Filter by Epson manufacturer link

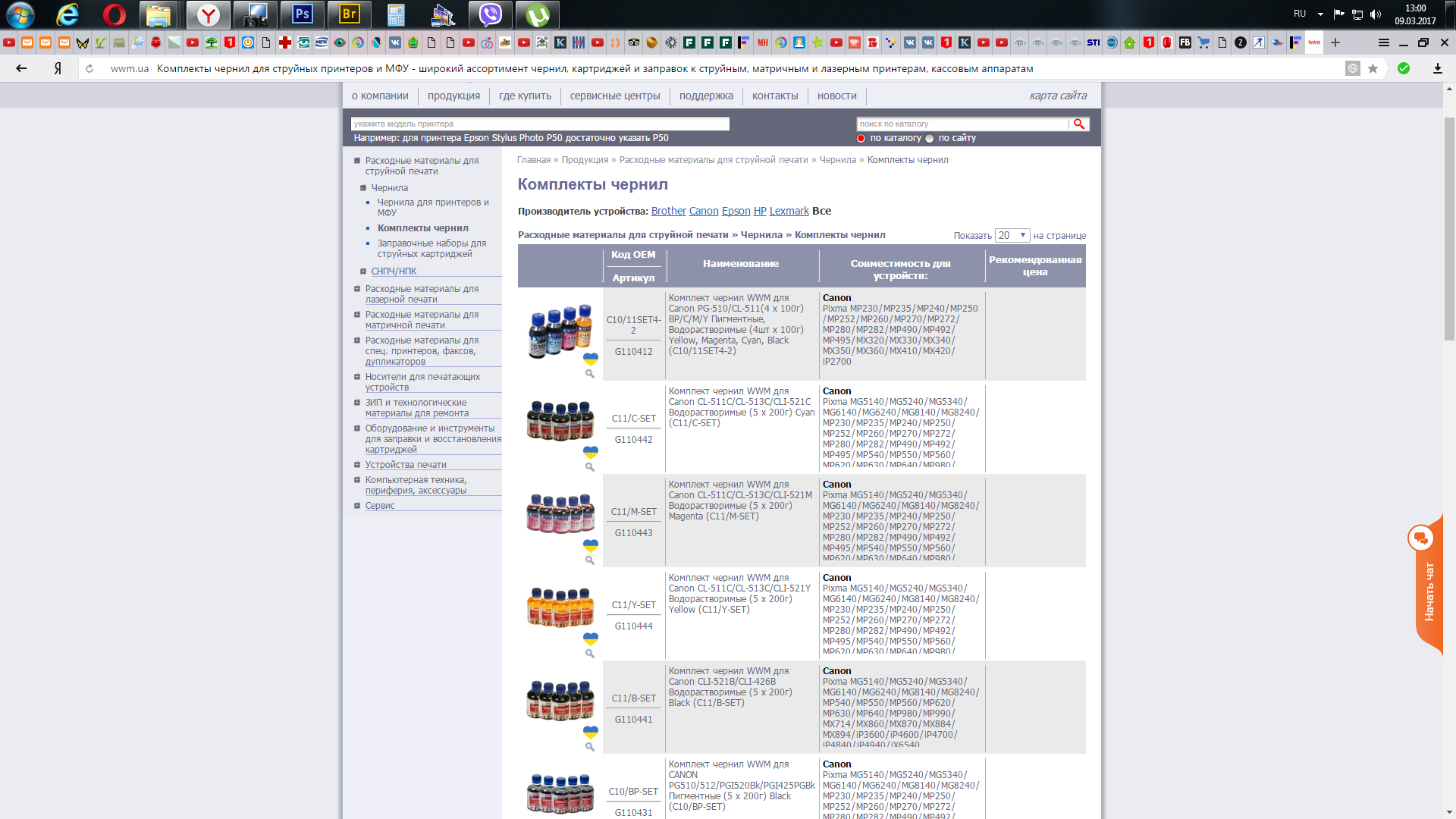(736, 211)
